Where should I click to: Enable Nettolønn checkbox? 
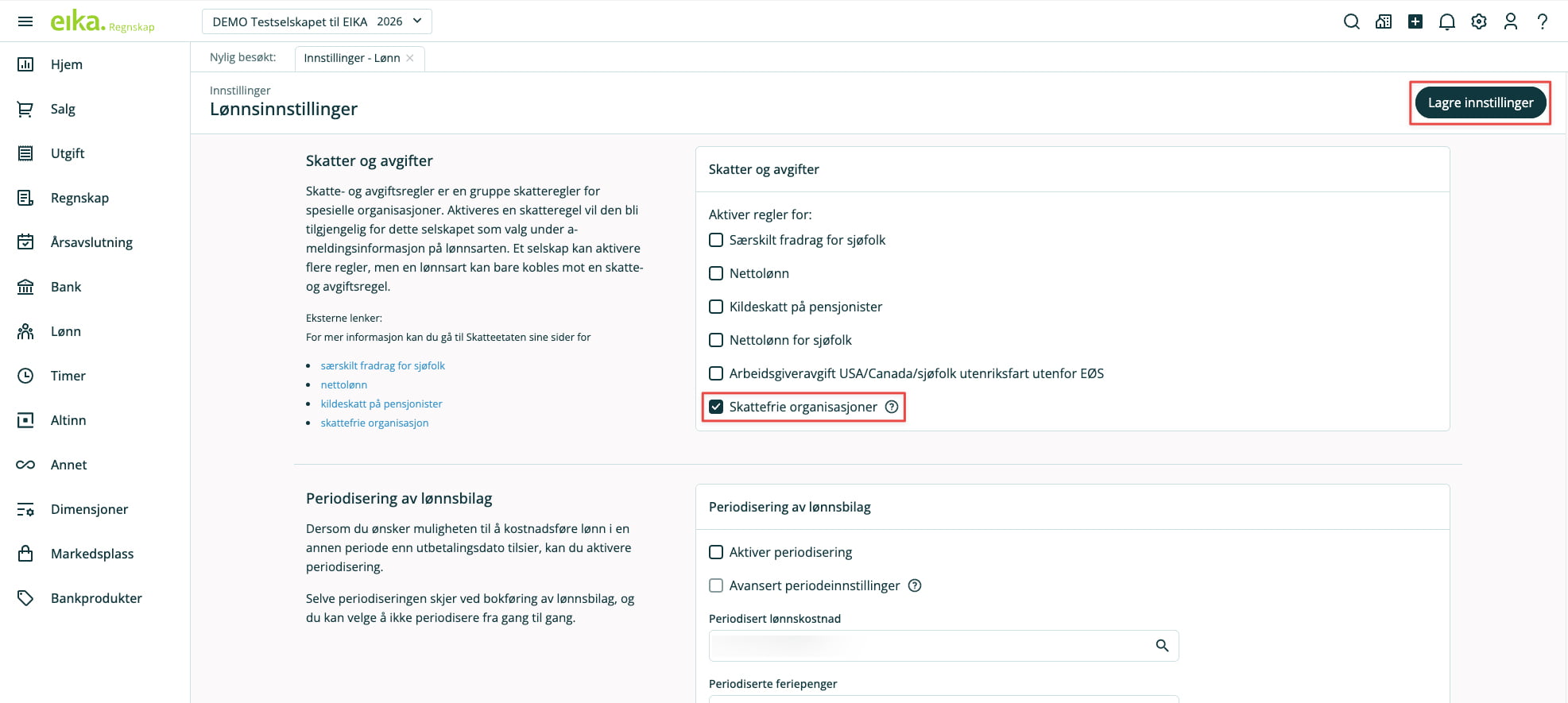pyautogui.click(x=716, y=273)
